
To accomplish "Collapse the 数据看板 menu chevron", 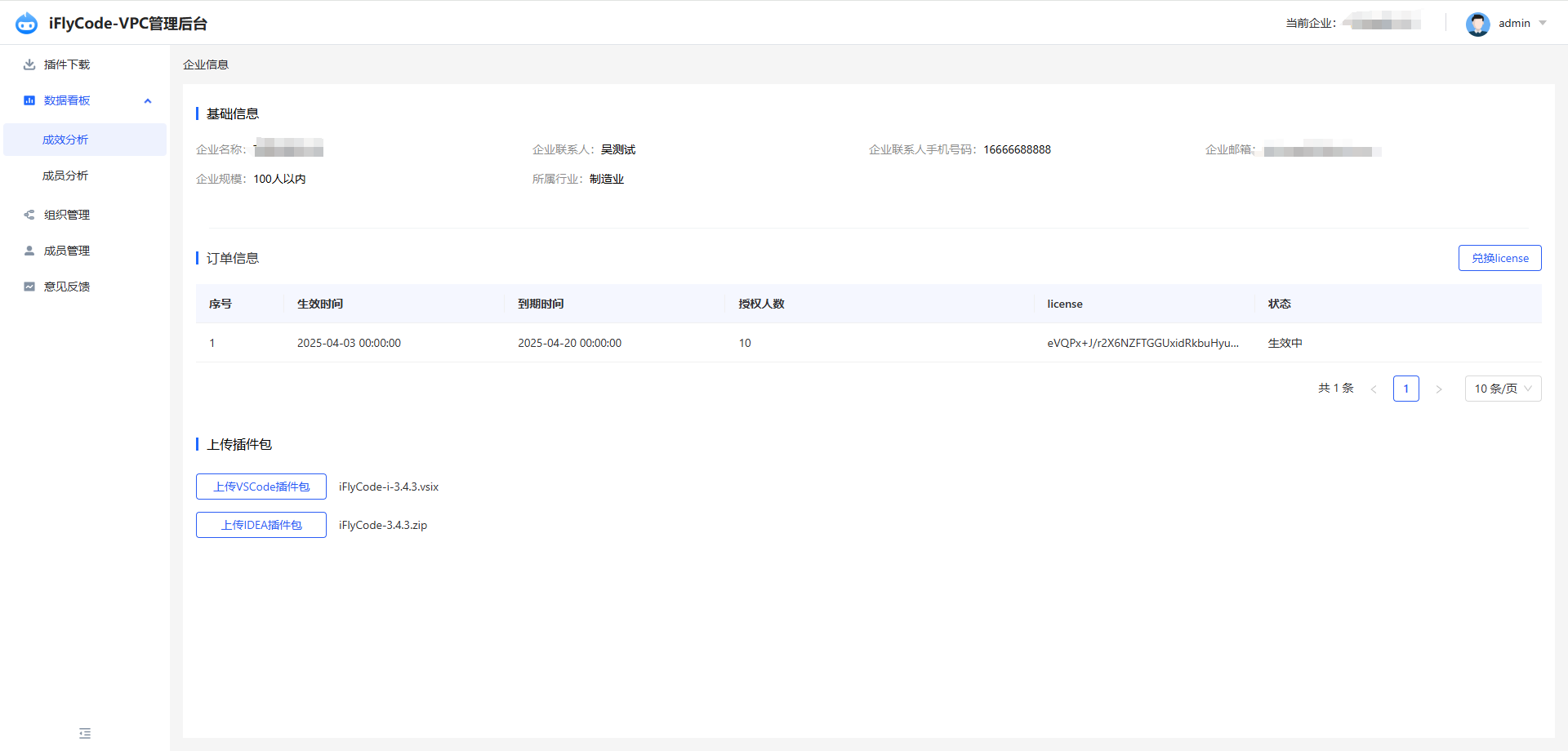I will [148, 101].
